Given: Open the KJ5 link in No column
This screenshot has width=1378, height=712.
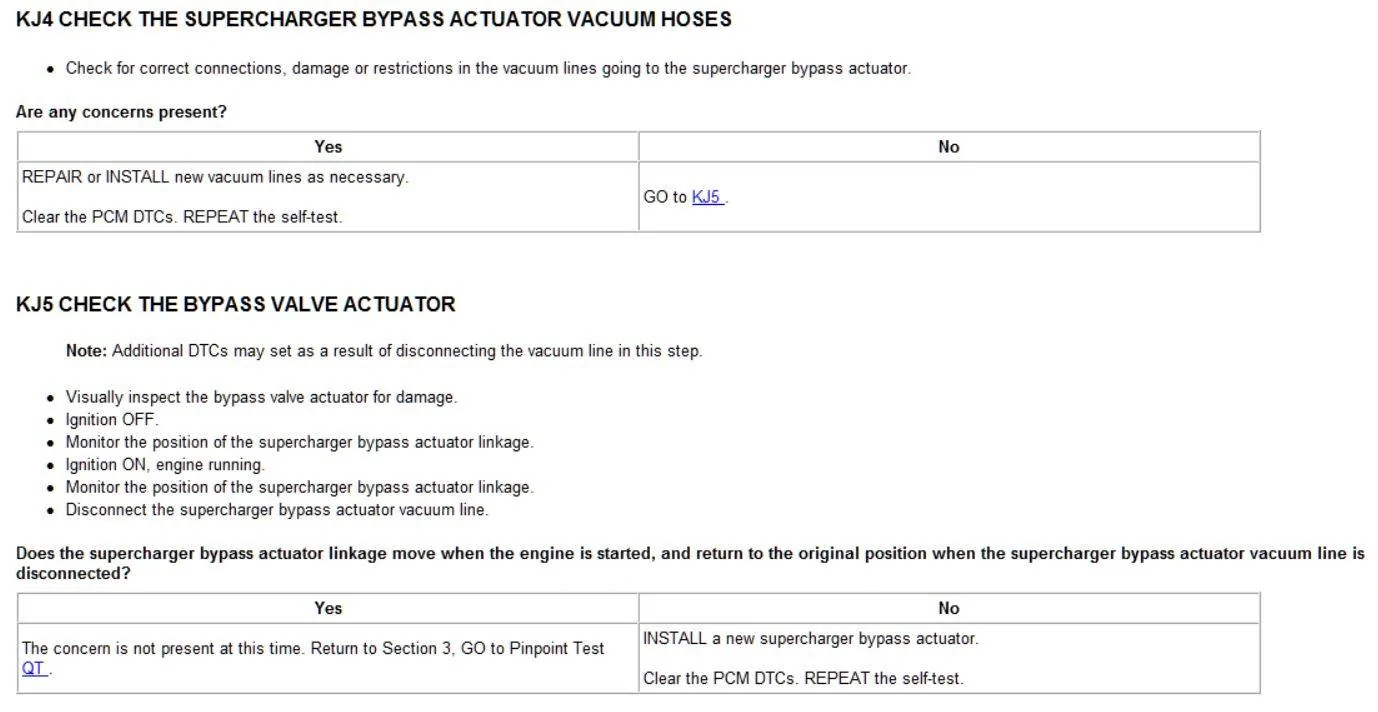Looking at the screenshot, I should [706, 197].
